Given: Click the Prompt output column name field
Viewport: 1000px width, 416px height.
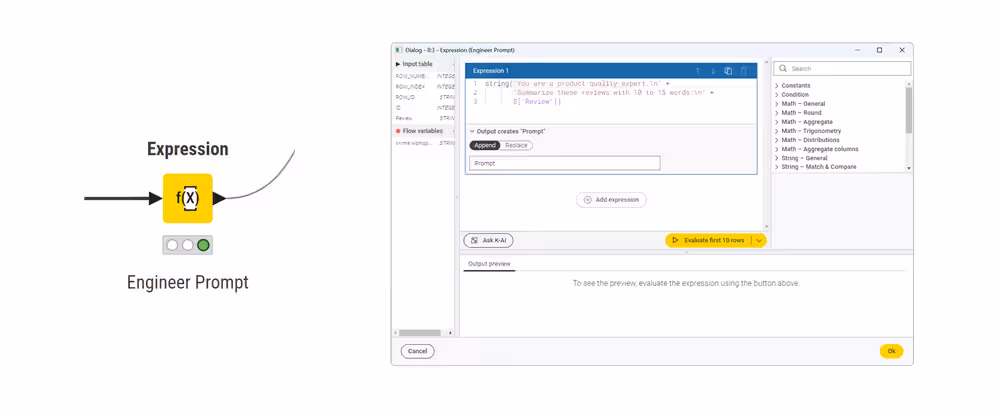Looking at the screenshot, I should coord(564,163).
